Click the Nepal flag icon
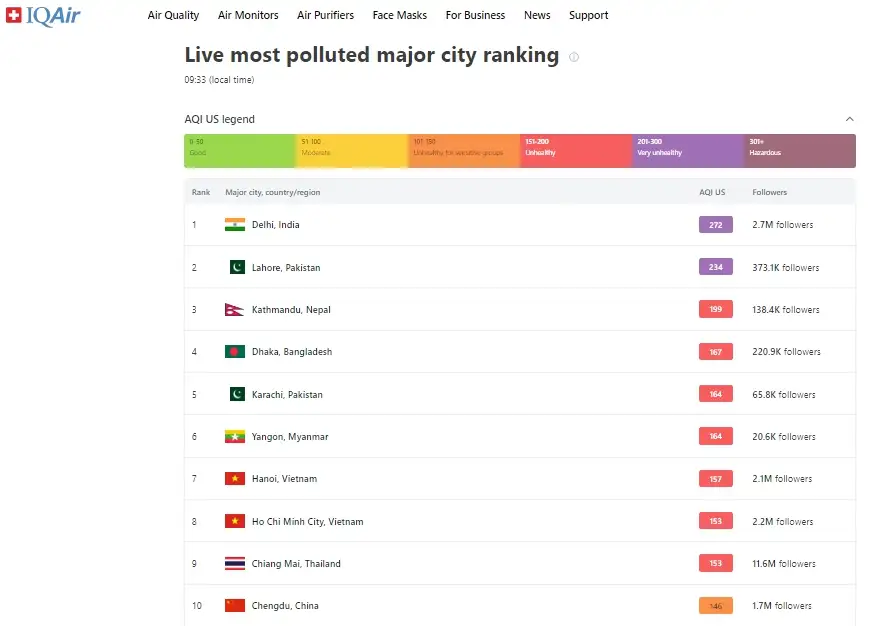This screenshot has width=879, height=626. (235, 310)
